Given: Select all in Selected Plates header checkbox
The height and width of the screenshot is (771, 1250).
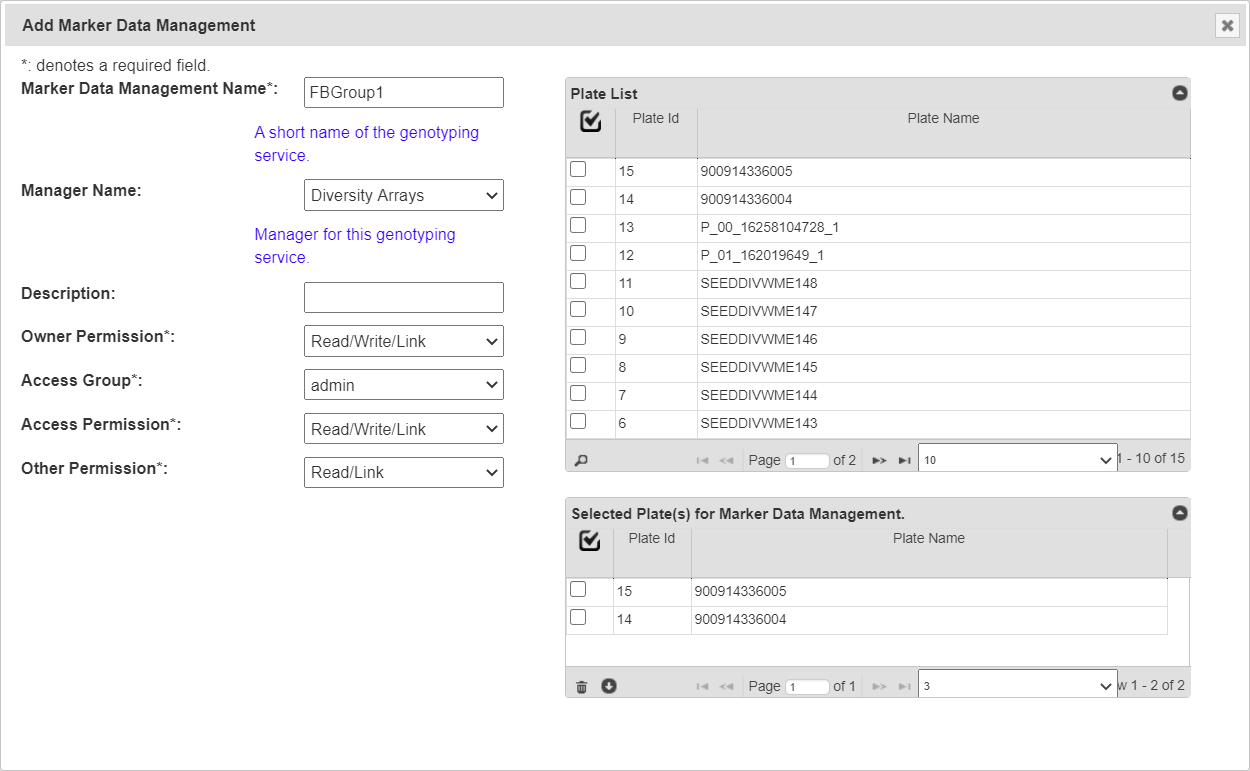Looking at the screenshot, I should tap(590, 541).
